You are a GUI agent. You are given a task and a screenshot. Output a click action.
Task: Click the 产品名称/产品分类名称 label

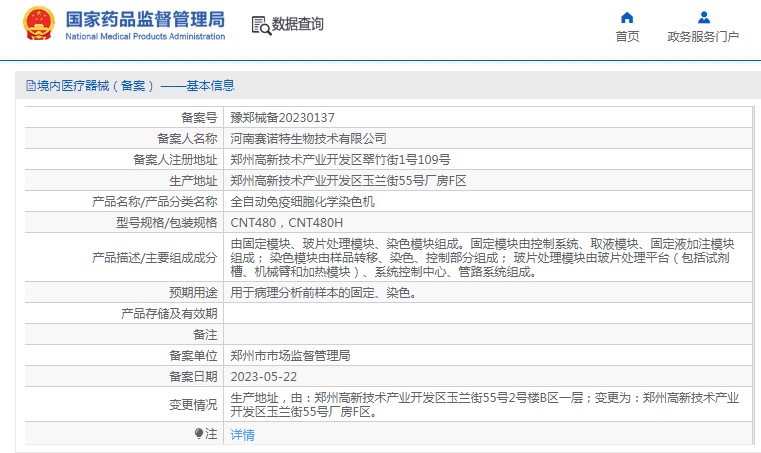154,201
